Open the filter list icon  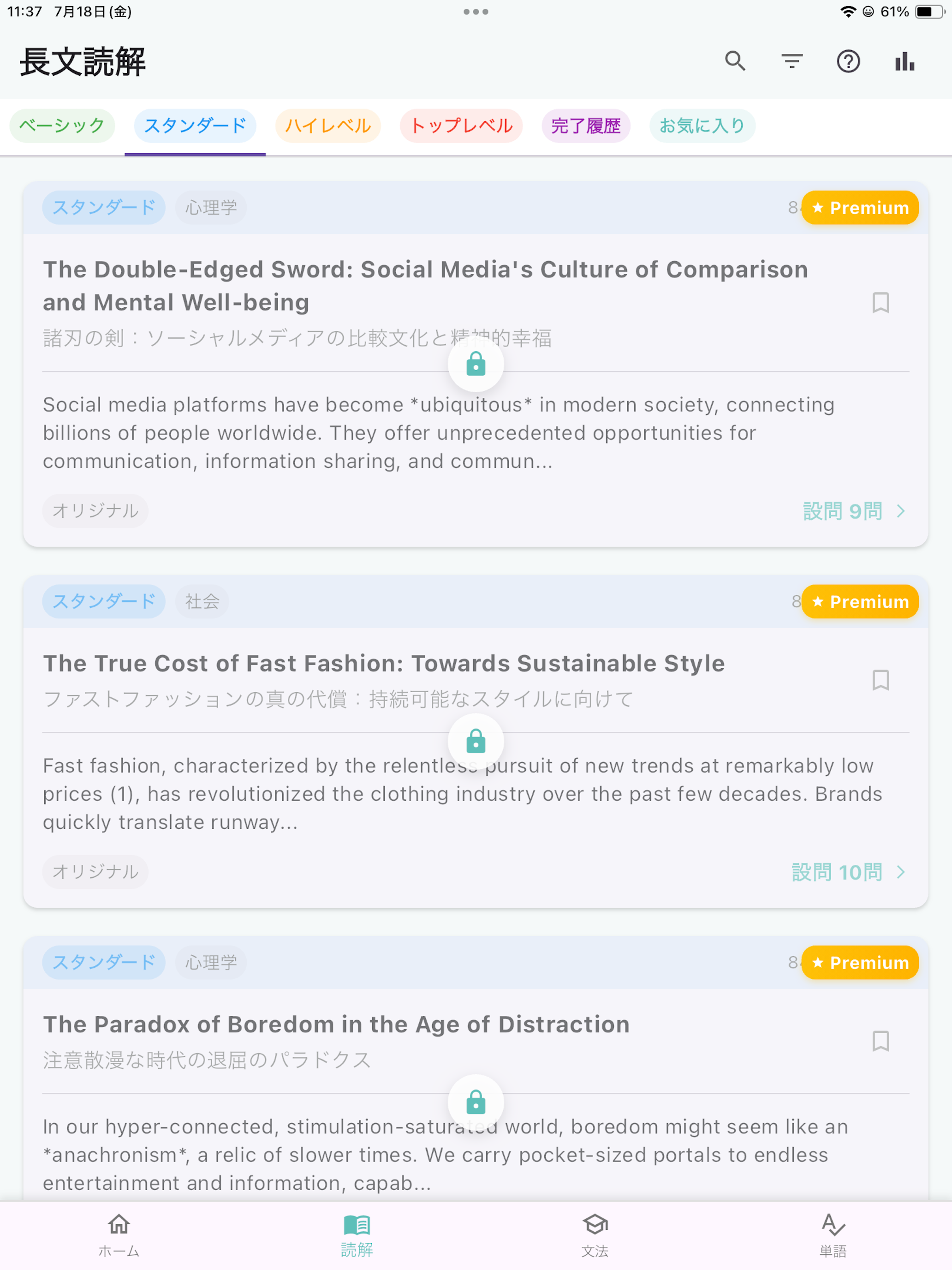[x=792, y=61]
